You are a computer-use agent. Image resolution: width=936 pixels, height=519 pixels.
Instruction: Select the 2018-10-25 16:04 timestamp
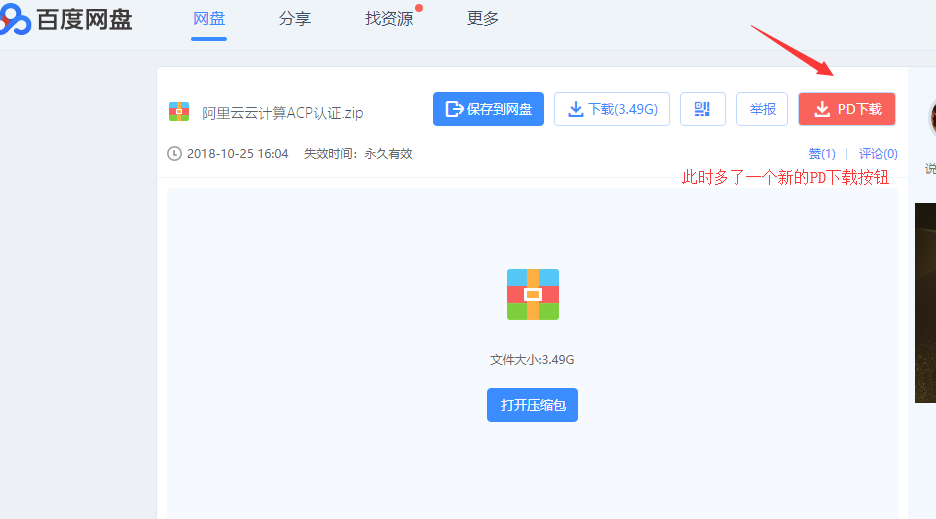point(238,153)
